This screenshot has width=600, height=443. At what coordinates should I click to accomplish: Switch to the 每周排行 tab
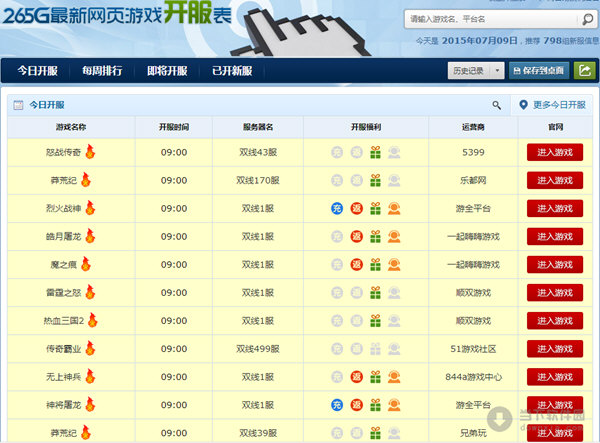[104, 71]
